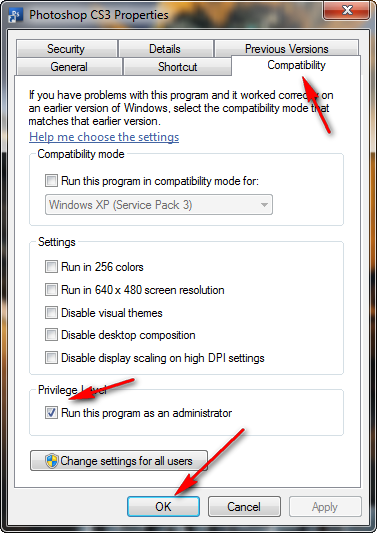Check Disable display scaling on high DPI
The height and width of the screenshot is (533, 377).
tap(51, 358)
